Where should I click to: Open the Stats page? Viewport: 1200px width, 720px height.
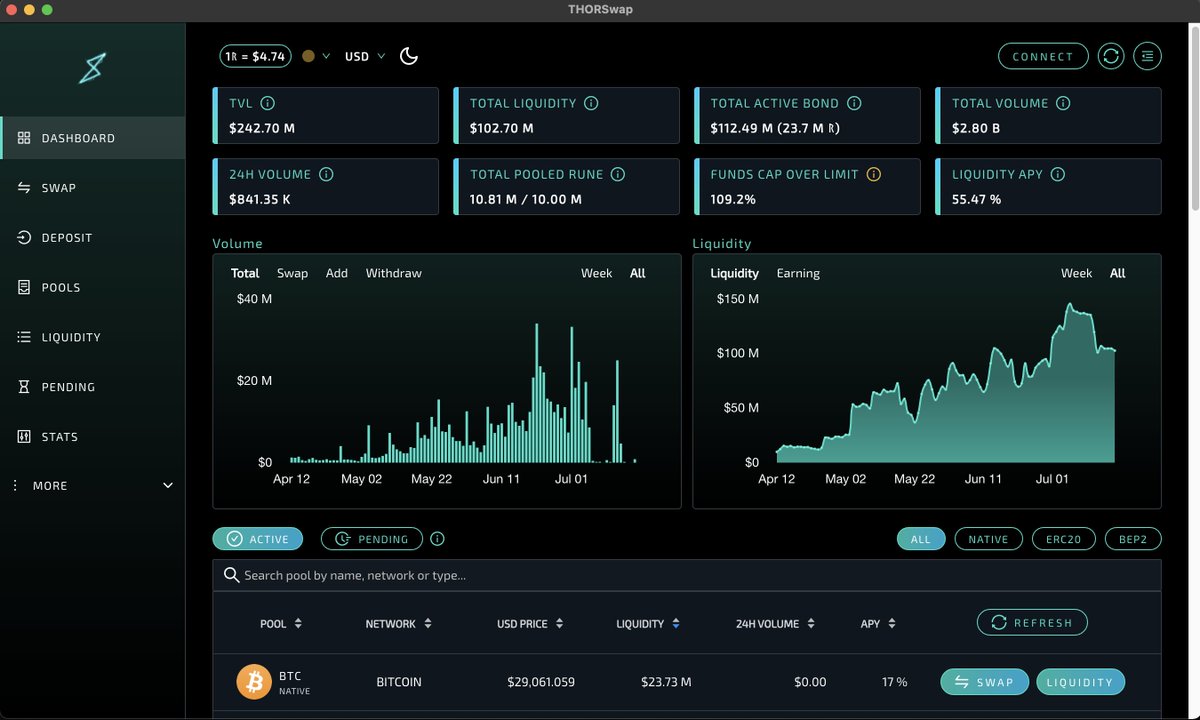pyautogui.click(x=92, y=437)
